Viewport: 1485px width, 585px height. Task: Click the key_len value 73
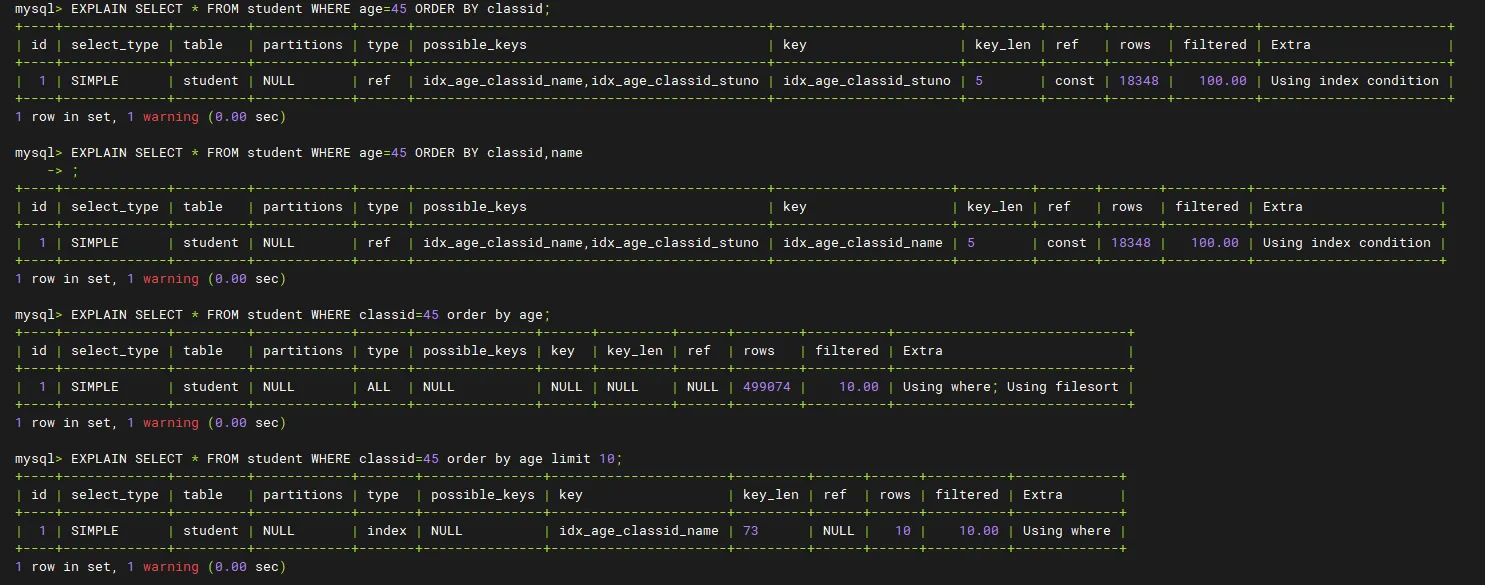(x=750, y=531)
